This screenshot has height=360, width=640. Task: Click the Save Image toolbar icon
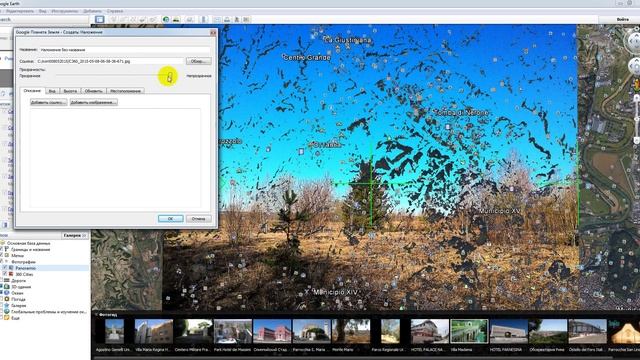pos(236,19)
